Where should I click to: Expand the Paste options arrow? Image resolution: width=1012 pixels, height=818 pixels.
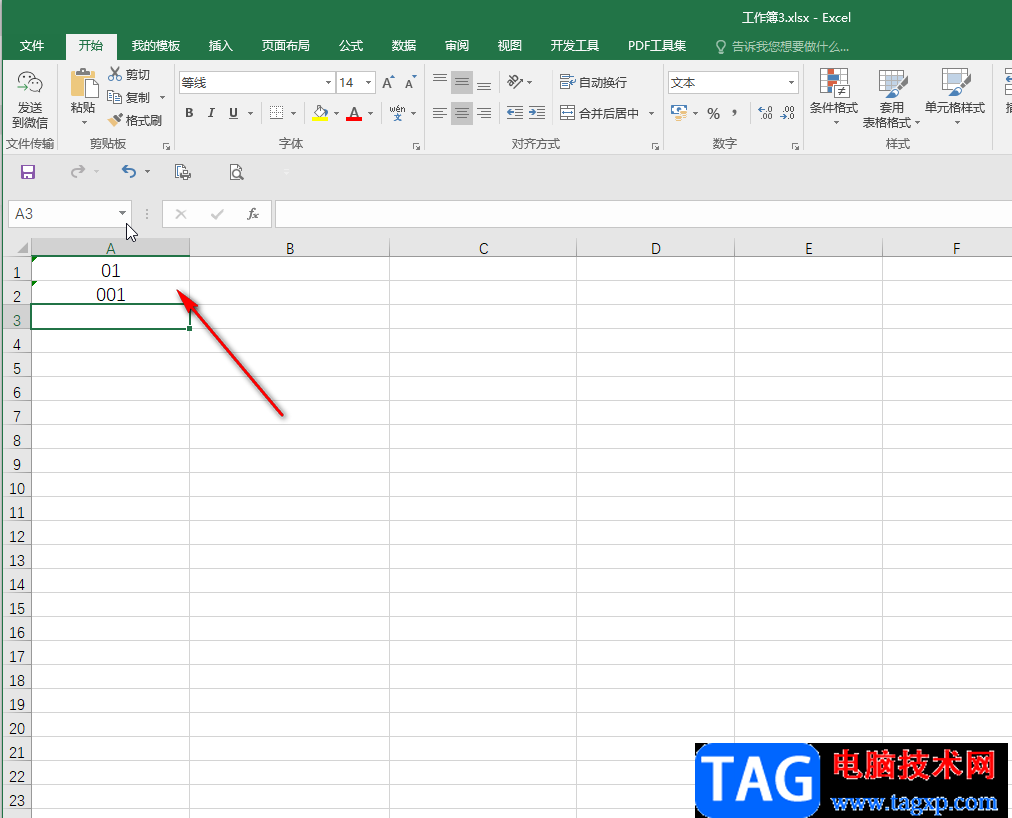[84, 123]
